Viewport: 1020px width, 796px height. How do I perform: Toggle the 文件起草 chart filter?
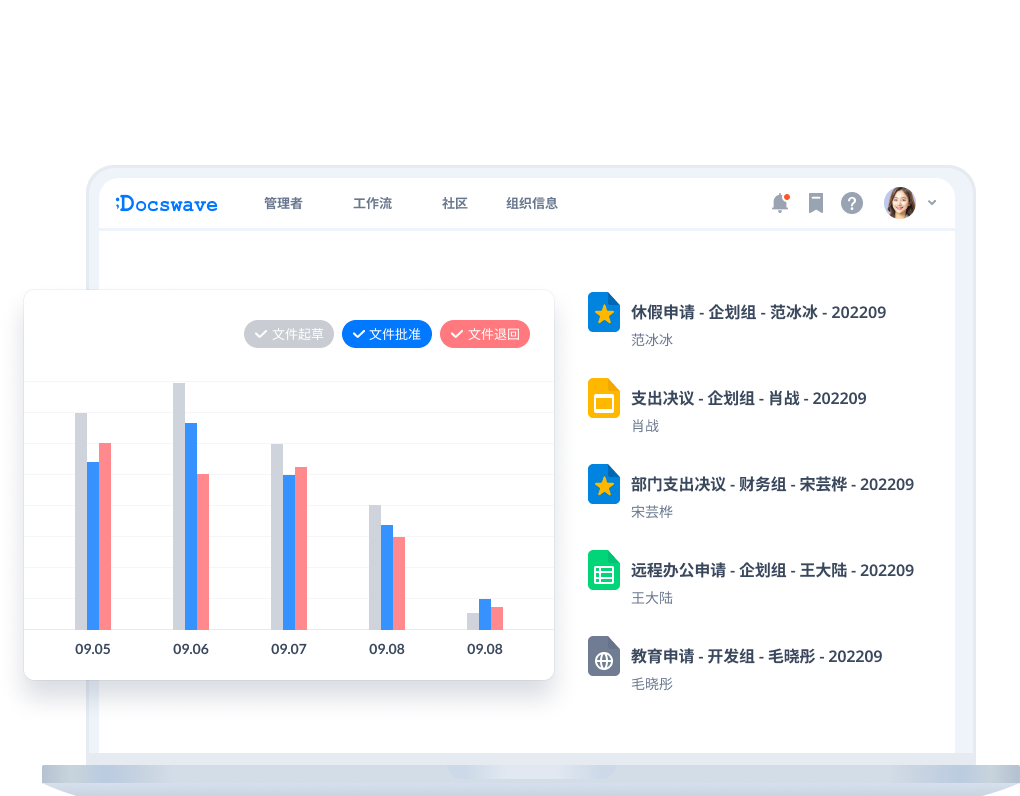289,334
